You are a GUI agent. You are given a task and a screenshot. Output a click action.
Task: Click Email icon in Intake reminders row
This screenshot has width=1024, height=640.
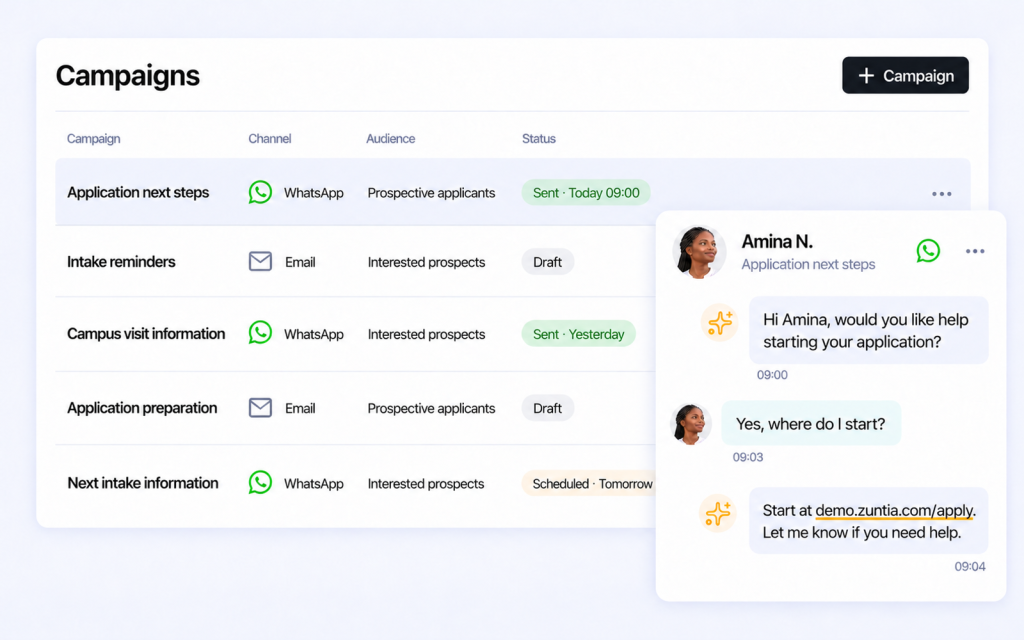pyautogui.click(x=260, y=261)
